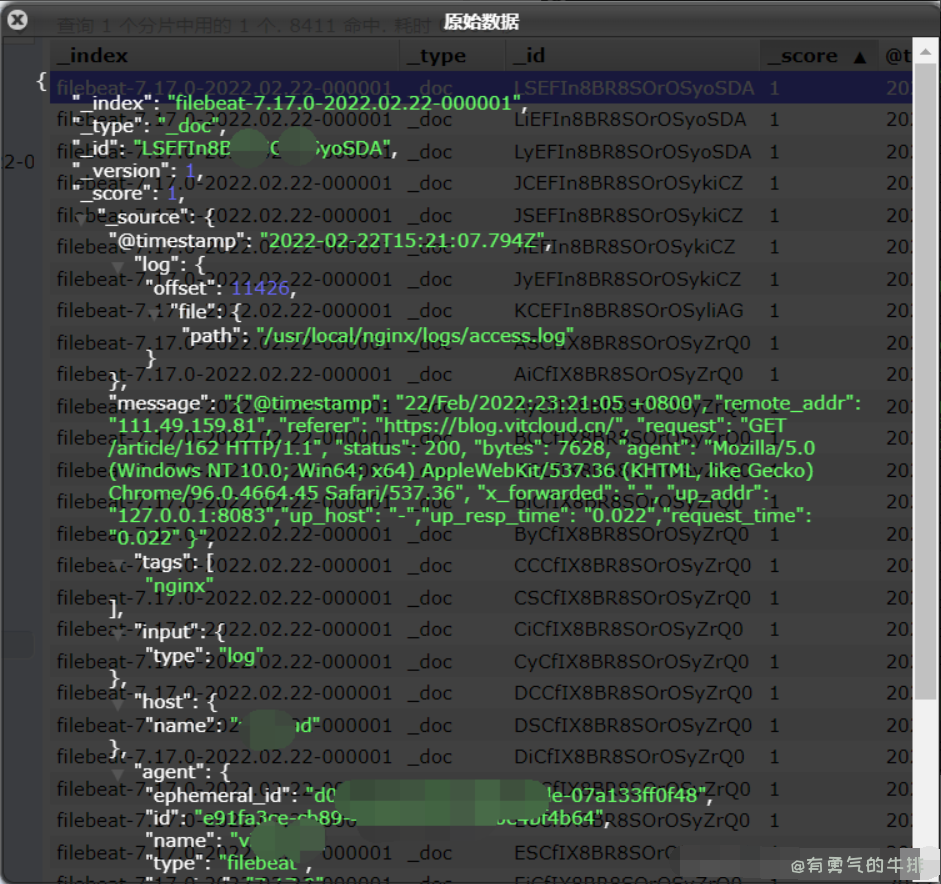The width and height of the screenshot is (941, 884).
Task: Select the "filebeat-7.17.0-2022.02.22-000001" _index value
Action: click(343, 103)
